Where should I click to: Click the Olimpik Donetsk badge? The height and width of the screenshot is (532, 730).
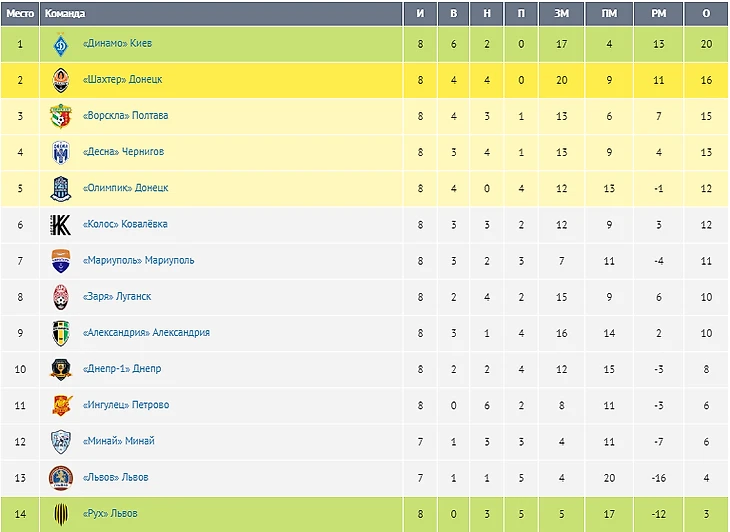click(x=61, y=189)
